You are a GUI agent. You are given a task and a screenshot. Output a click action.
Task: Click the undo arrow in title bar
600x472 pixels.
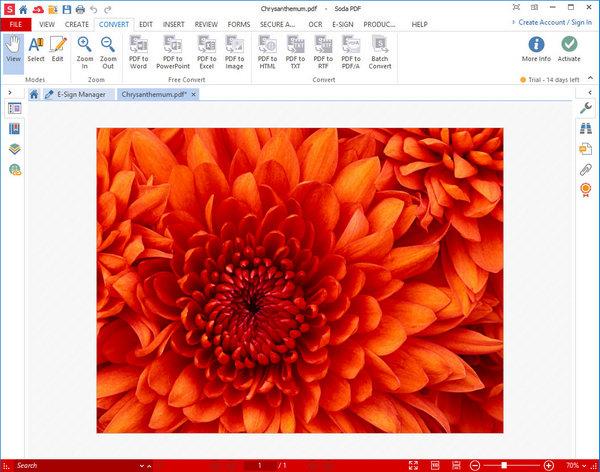coord(94,9)
